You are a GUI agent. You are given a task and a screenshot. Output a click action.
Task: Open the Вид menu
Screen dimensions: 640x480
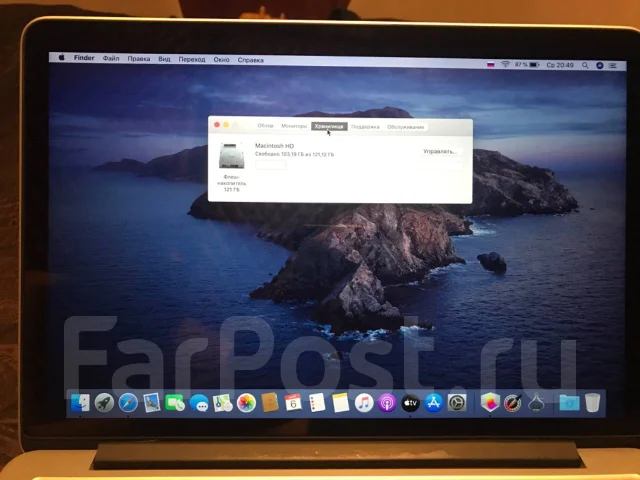[164, 59]
